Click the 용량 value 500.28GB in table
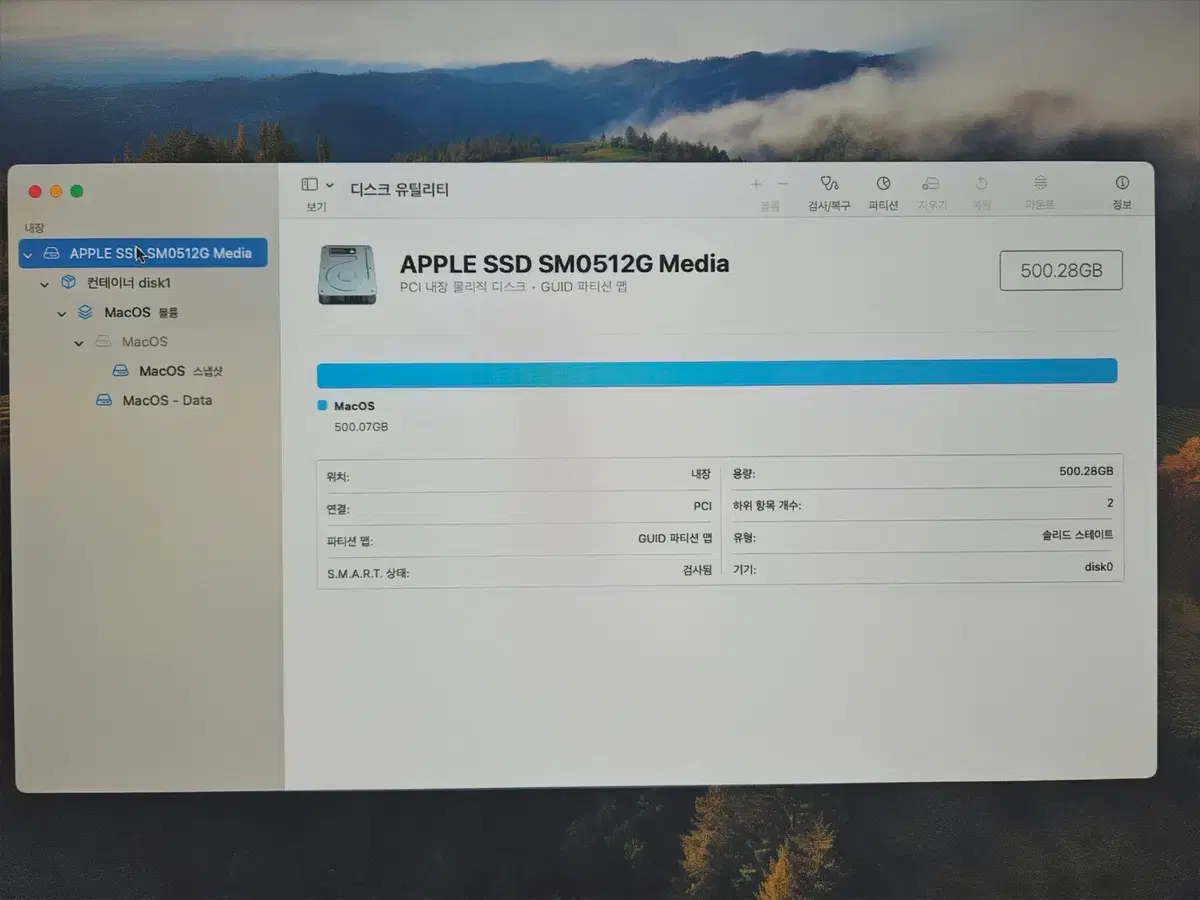Viewport: 1200px width, 900px height. [1086, 471]
